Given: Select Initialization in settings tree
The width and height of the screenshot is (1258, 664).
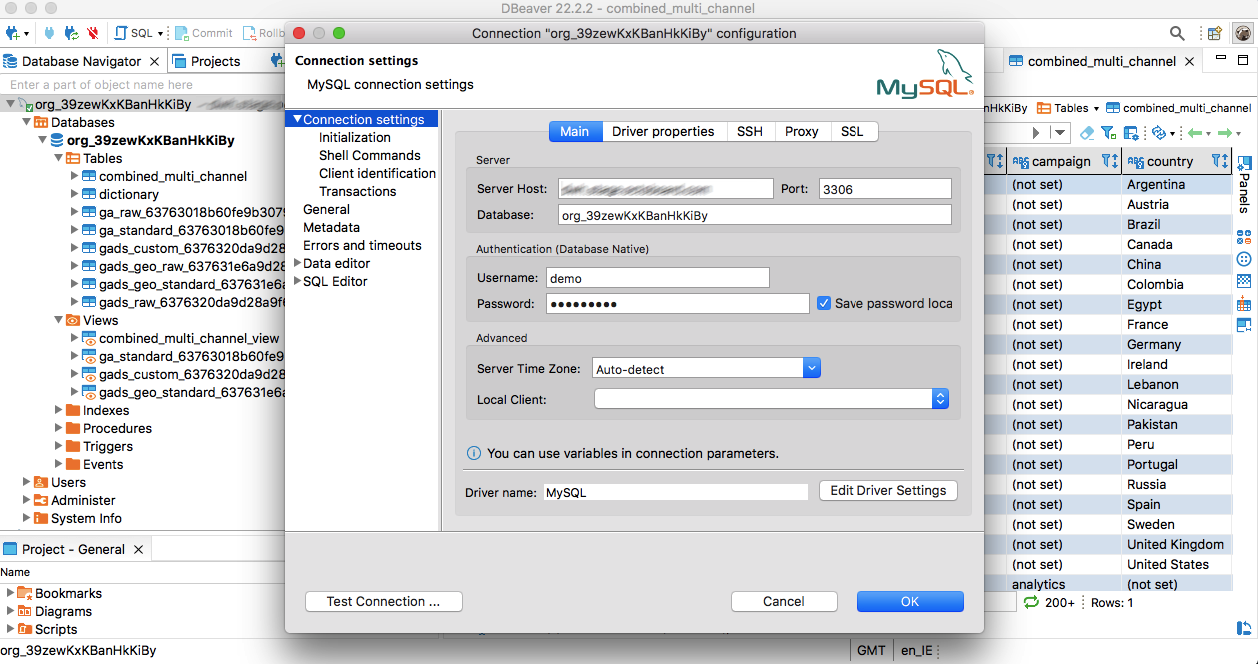Looking at the screenshot, I should (355, 137).
